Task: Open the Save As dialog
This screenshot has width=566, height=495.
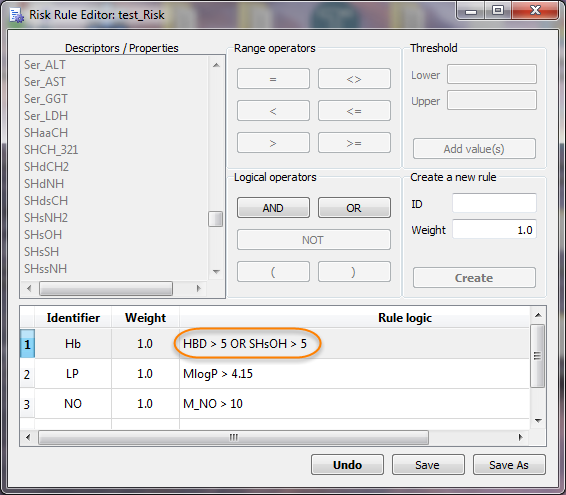Action: point(509,465)
